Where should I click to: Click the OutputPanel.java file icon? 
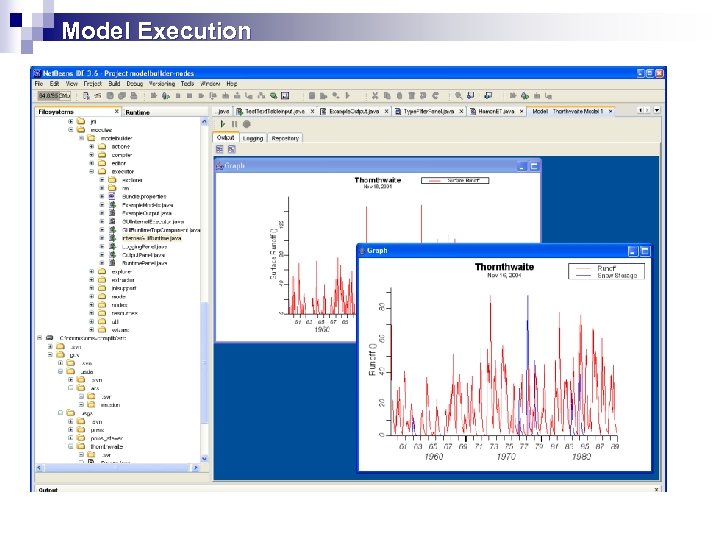(112, 255)
